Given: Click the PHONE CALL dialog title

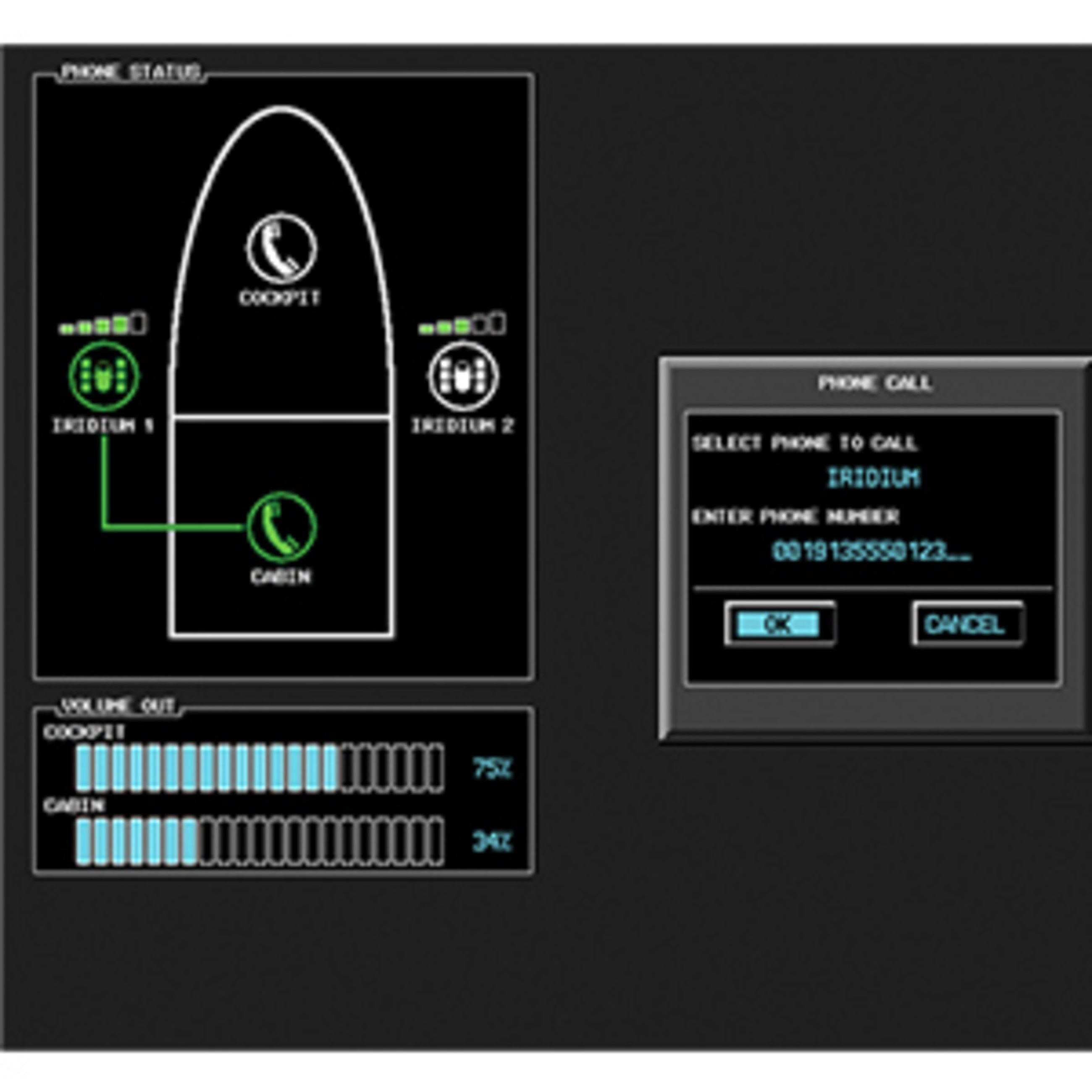Looking at the screenshot, I should [874, 383].
